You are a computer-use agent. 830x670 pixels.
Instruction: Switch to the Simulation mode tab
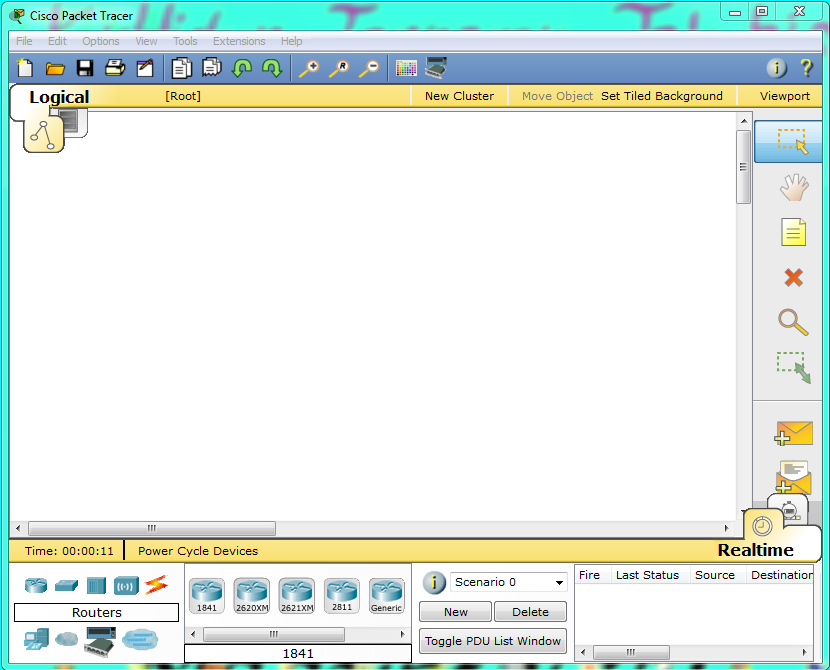pyautogui.click(x=791, y=509)
